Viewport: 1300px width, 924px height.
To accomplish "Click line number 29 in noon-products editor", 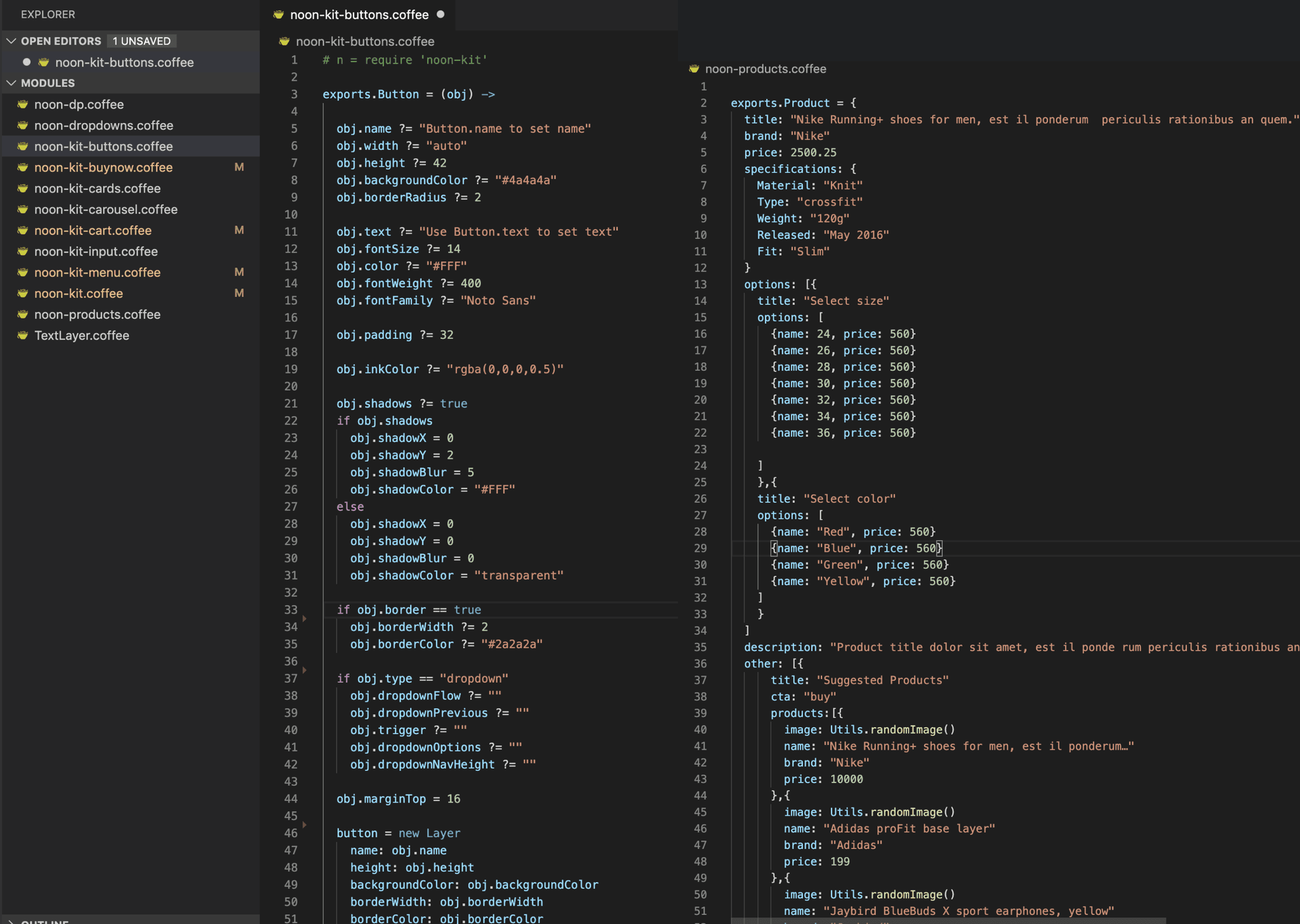I will [700, 548].
